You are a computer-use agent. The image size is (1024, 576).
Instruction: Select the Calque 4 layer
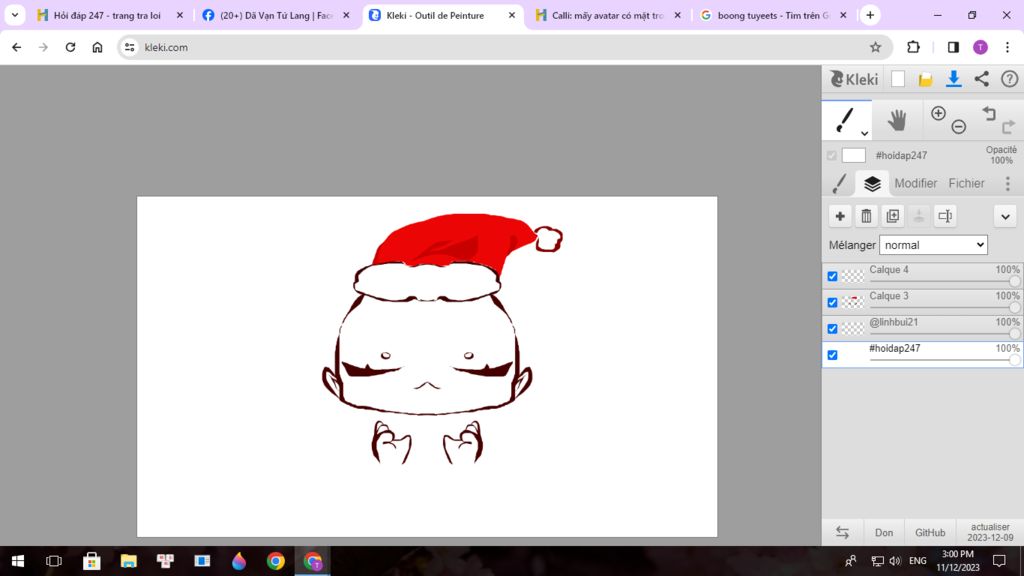coord(922,276)
